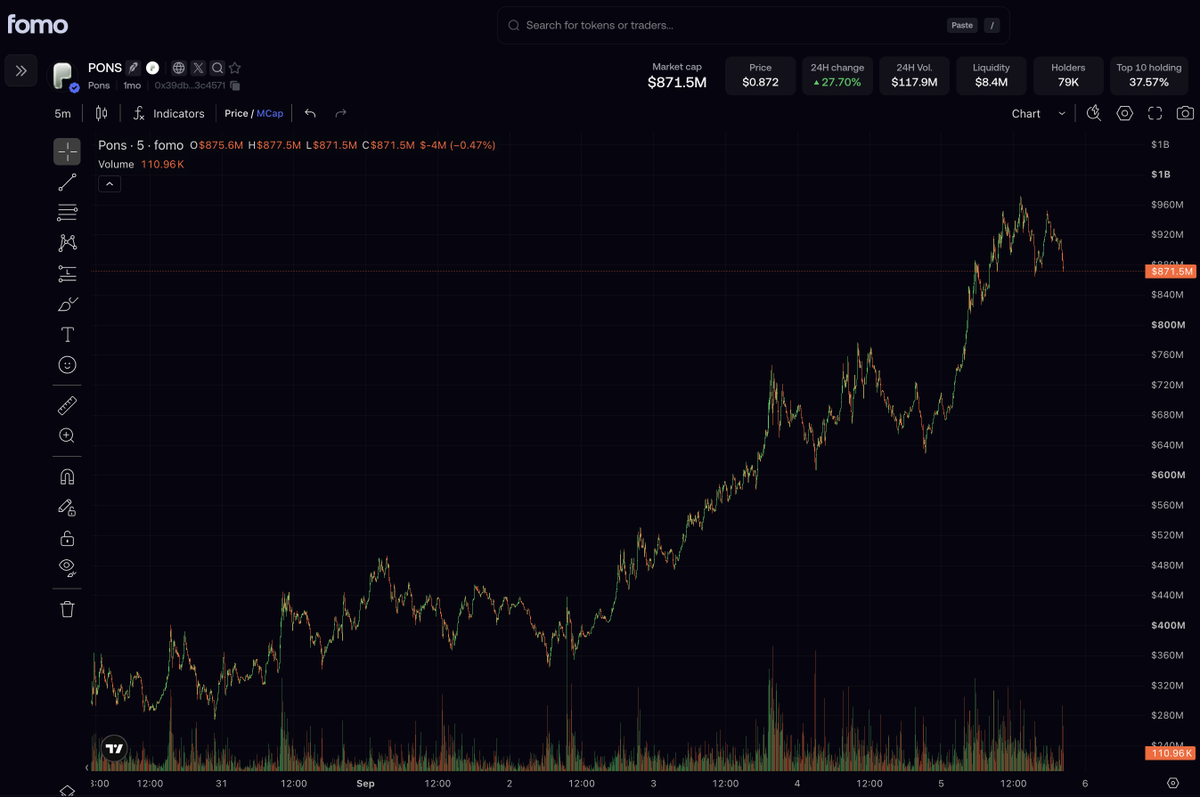Select the ruler measure tool
Screen dimensions: 1200x797
point(67,405)
